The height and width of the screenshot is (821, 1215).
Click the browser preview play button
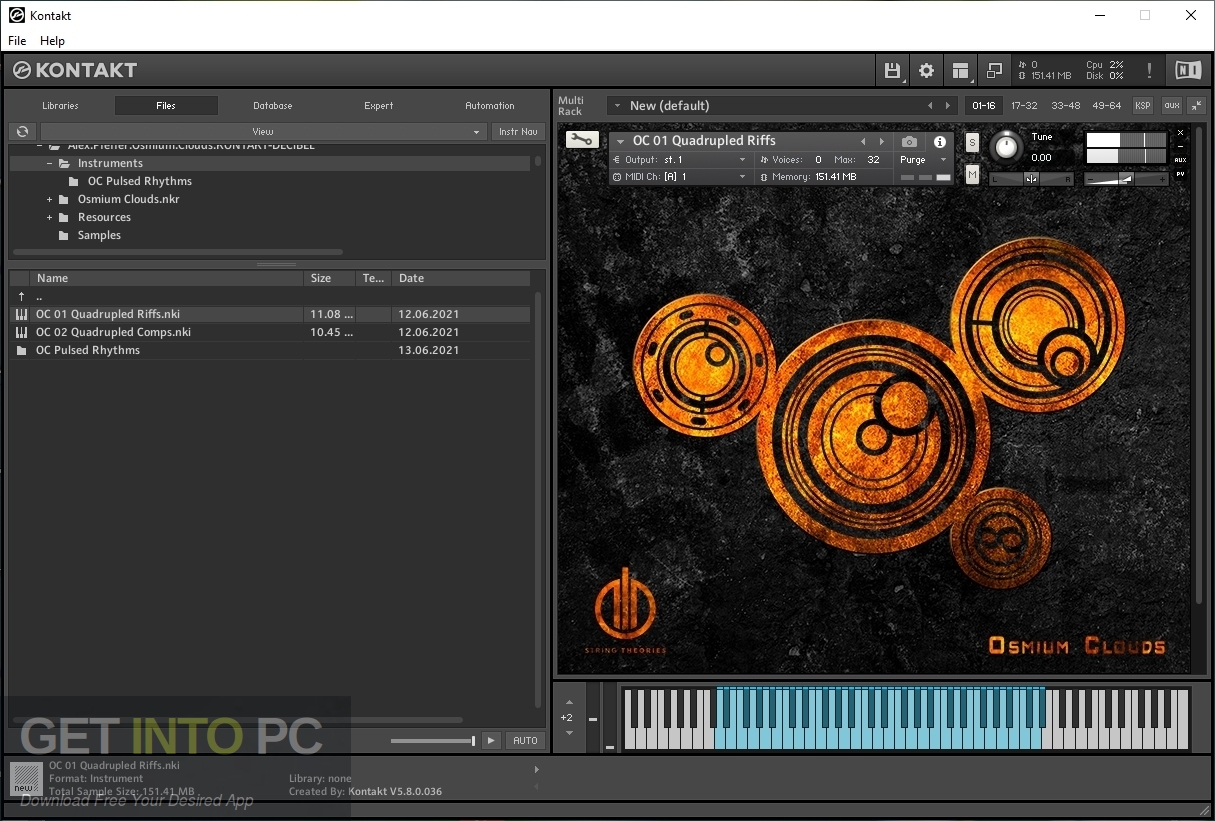[491, 740]
